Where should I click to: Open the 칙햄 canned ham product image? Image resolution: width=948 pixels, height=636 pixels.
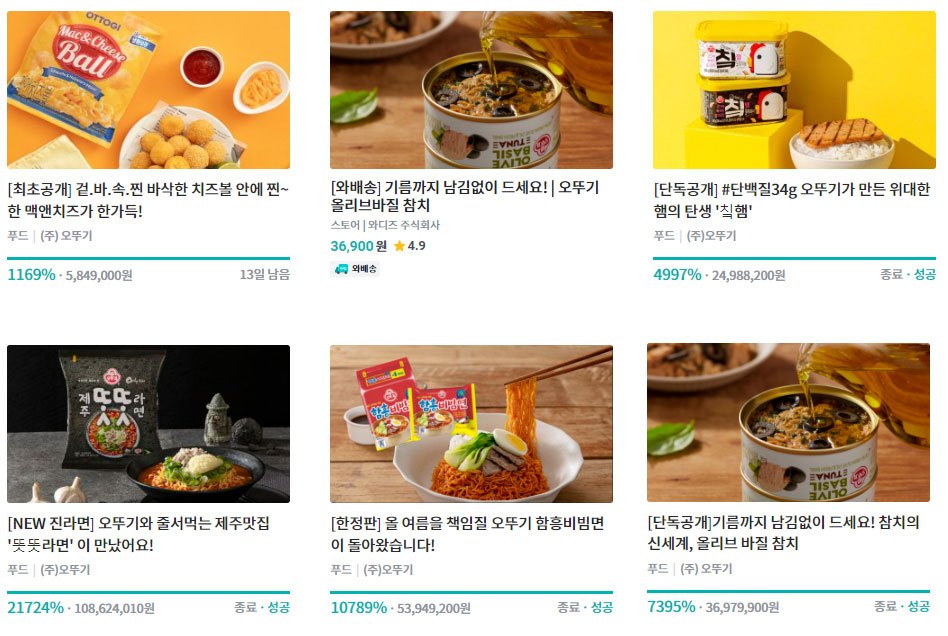794,89
